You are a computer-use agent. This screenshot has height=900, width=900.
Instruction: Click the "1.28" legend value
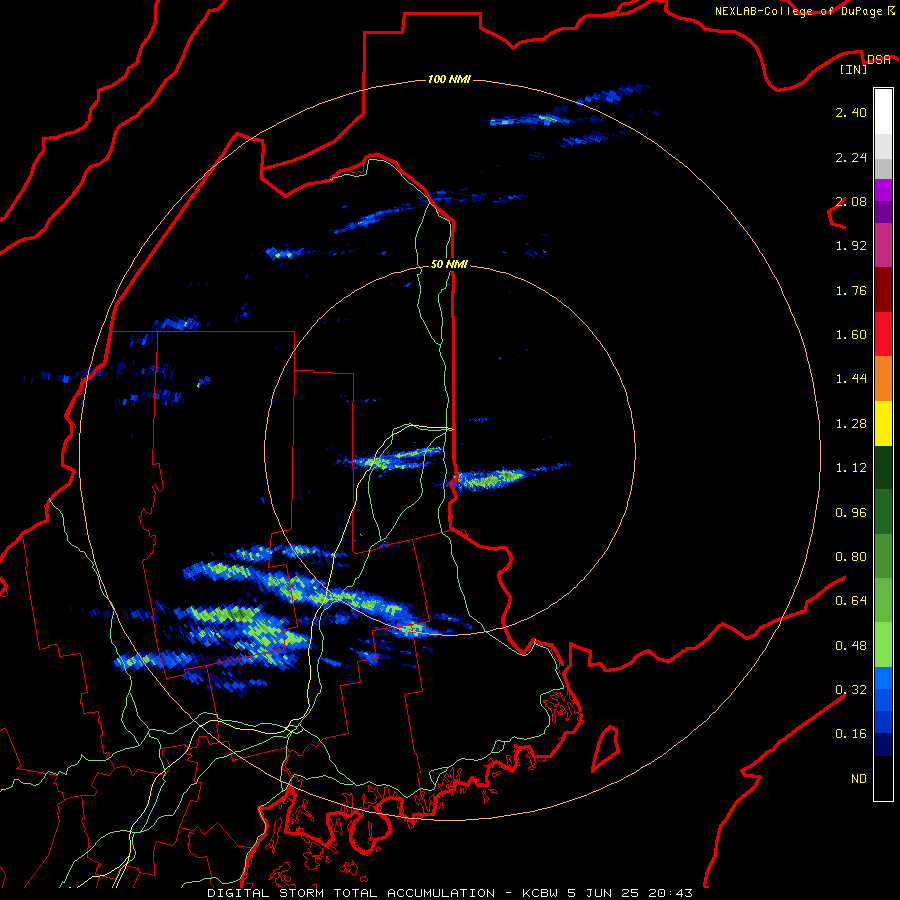pyautogui.click(x=851, y=424)
